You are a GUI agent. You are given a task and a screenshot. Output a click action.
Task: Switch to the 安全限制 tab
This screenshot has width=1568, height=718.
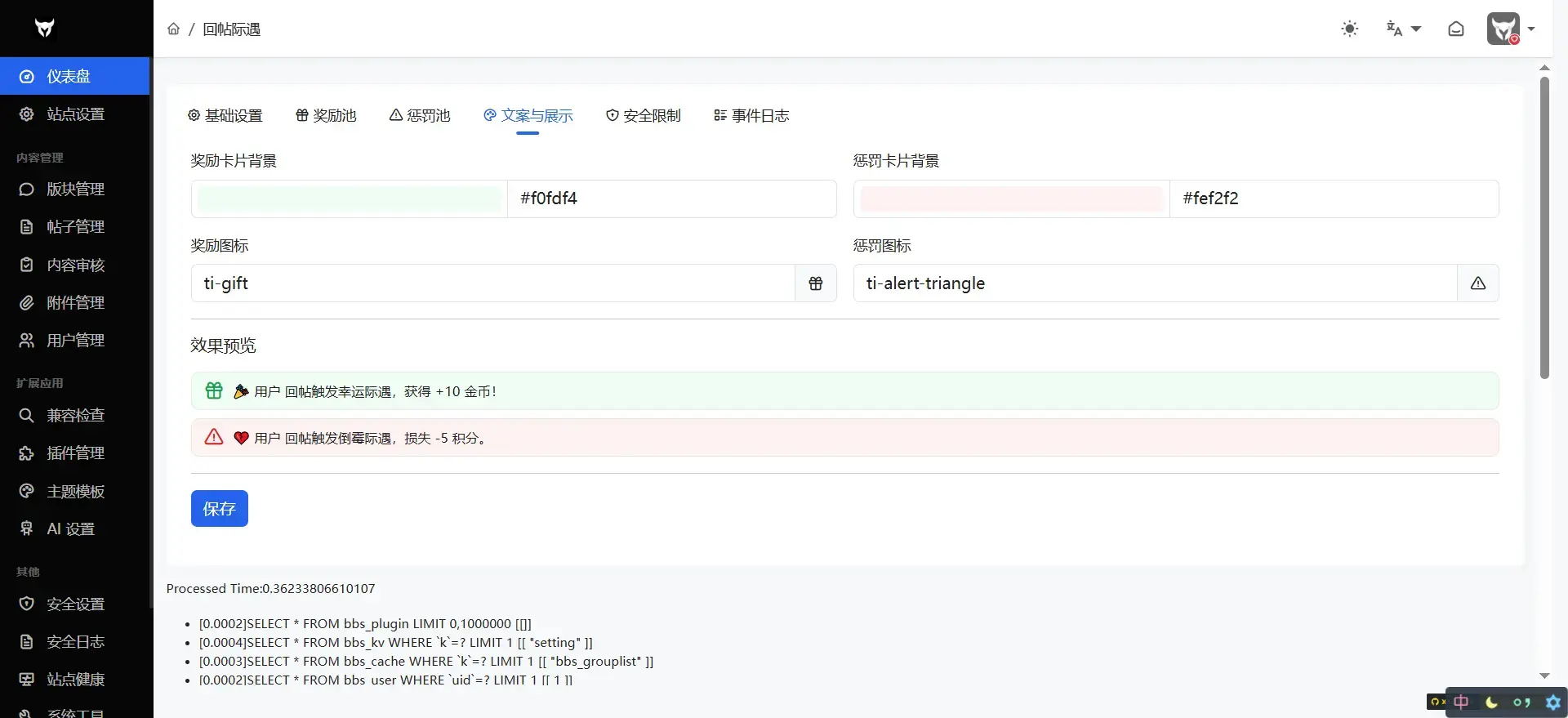[x=644, y=116]
